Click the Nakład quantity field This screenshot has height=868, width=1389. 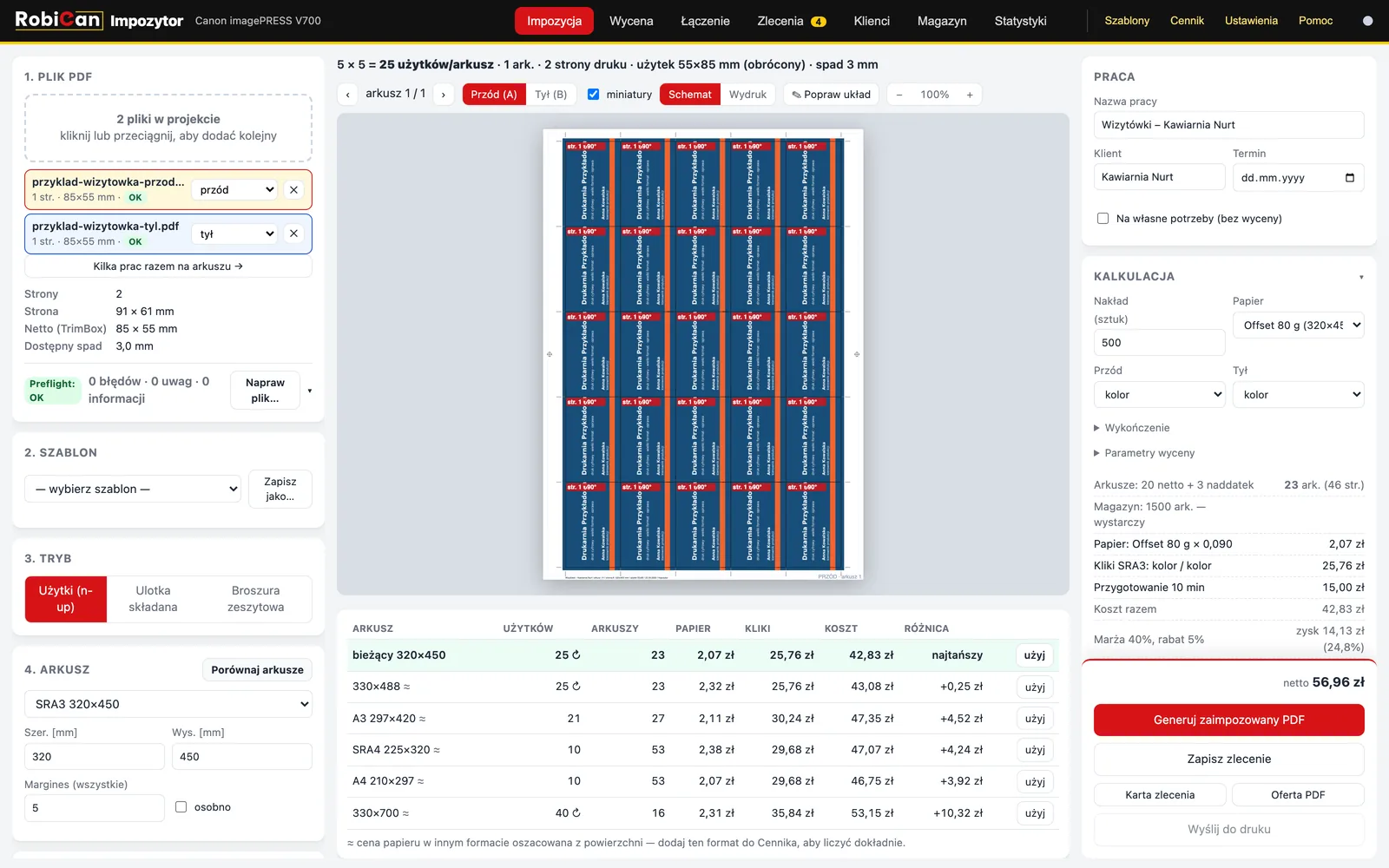[1159, 343]
